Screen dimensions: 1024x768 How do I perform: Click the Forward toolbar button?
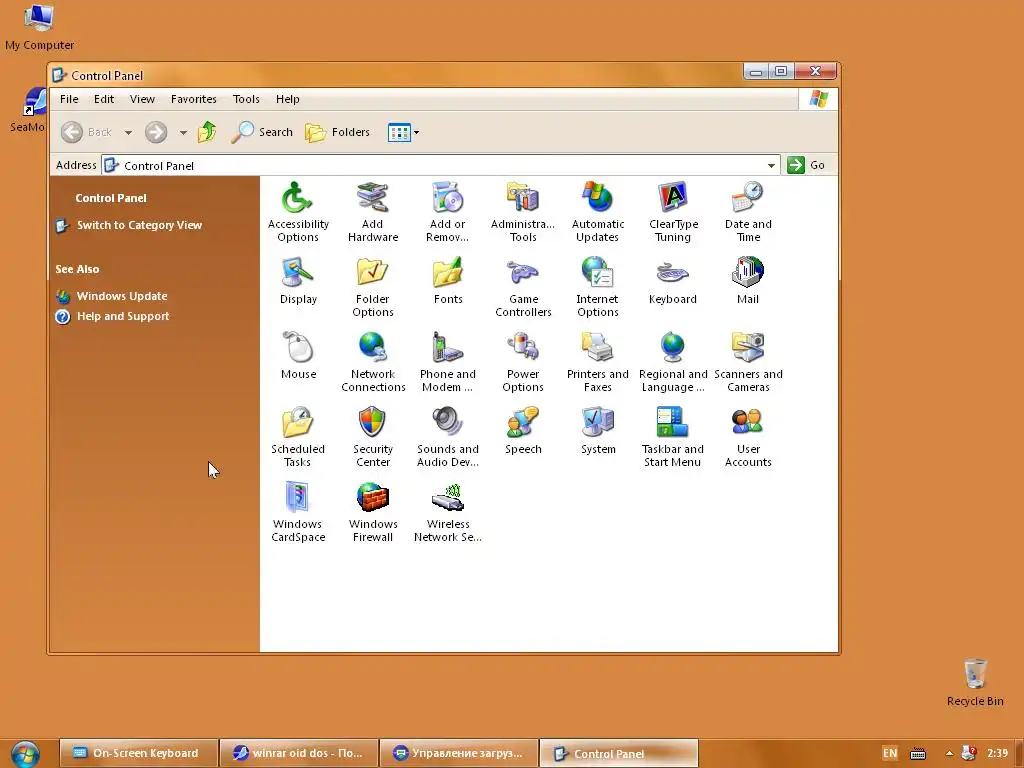click(155, 132)
